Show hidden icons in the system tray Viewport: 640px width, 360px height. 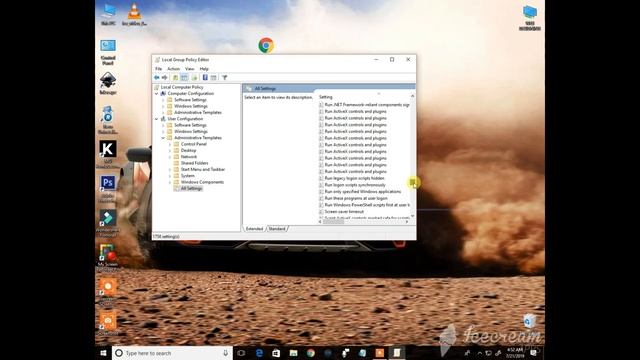[479, 353]
